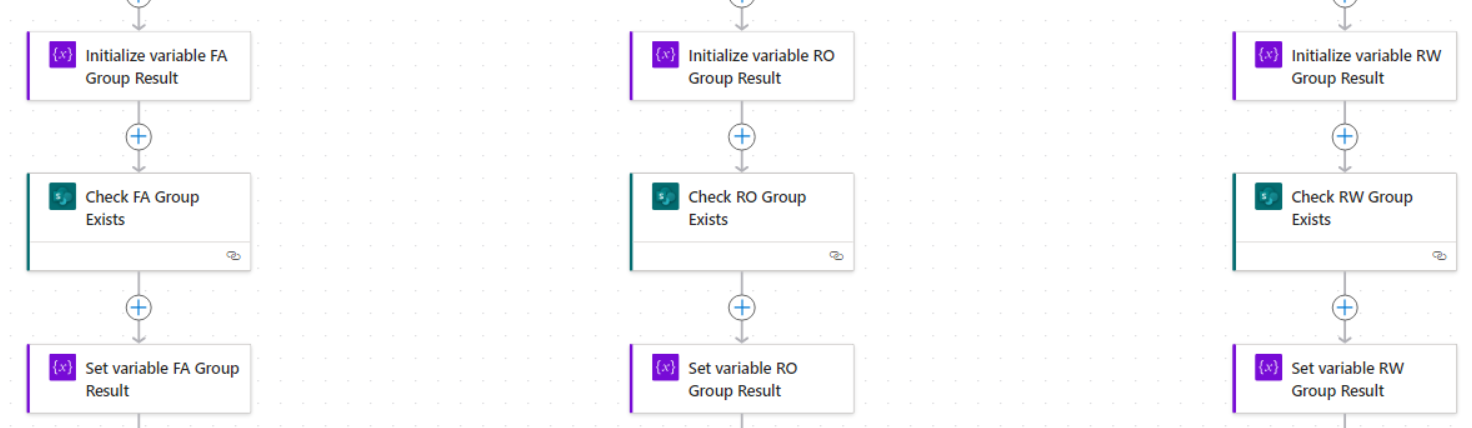Click connection link icon on Check RO Group Exists
Image resolution: width=1472 pixels, height=428 pixels.
click(x=837, y=256)
